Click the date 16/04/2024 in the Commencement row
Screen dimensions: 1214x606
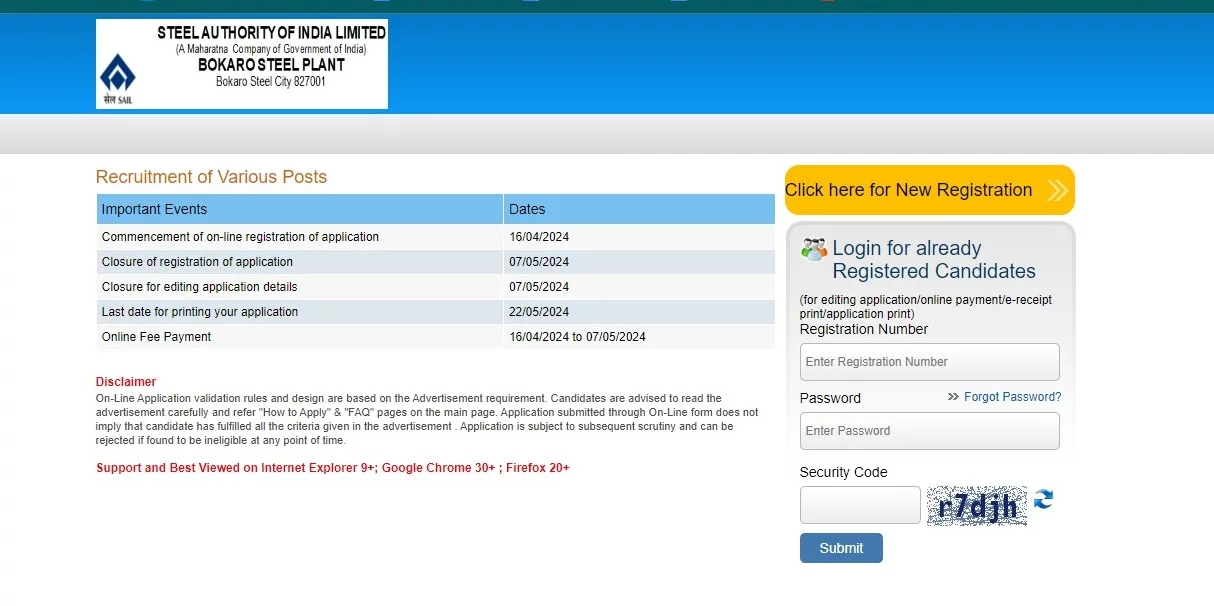pos(539,237)
